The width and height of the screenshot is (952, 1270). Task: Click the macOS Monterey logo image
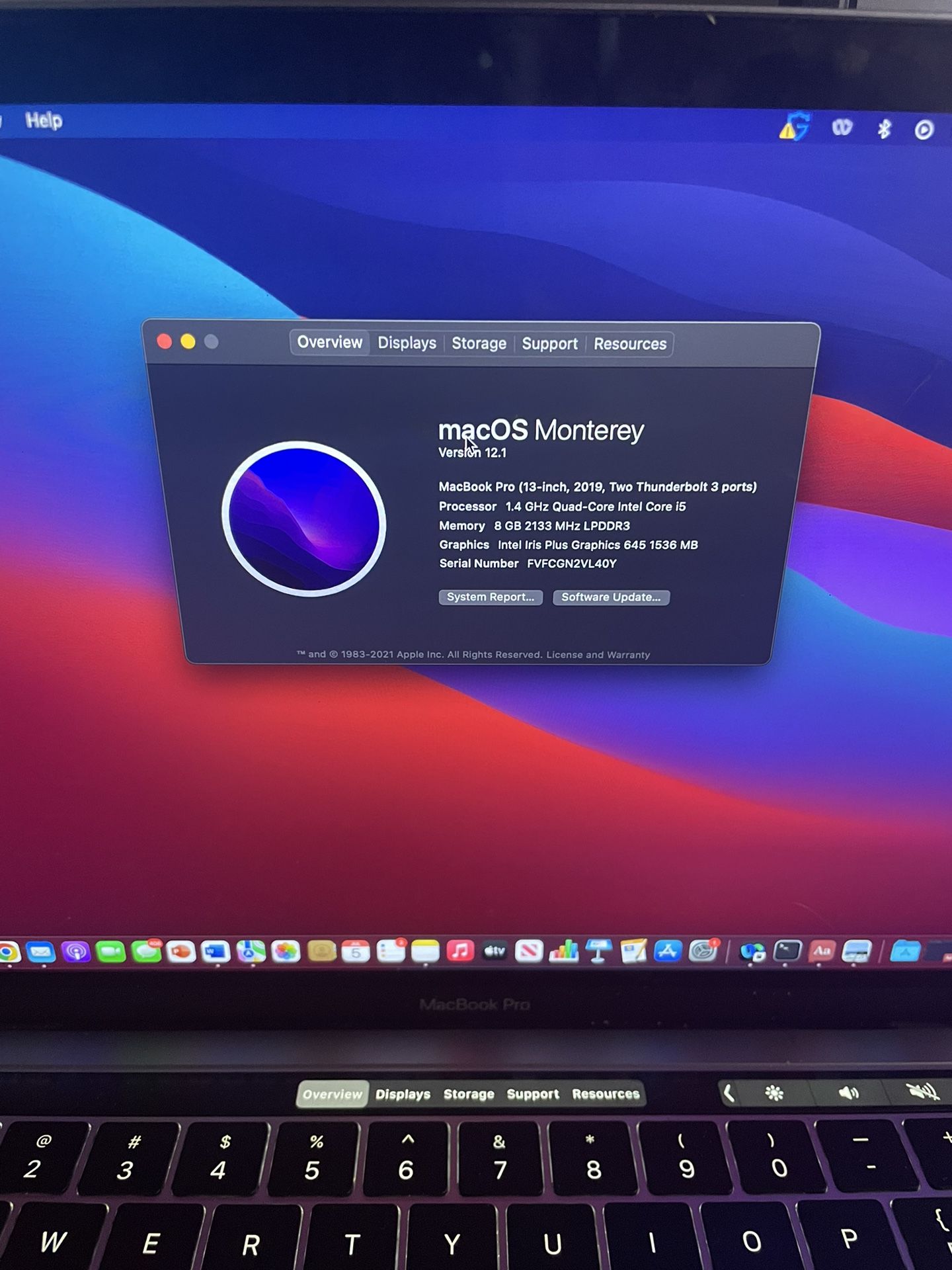tap(304, 519)
